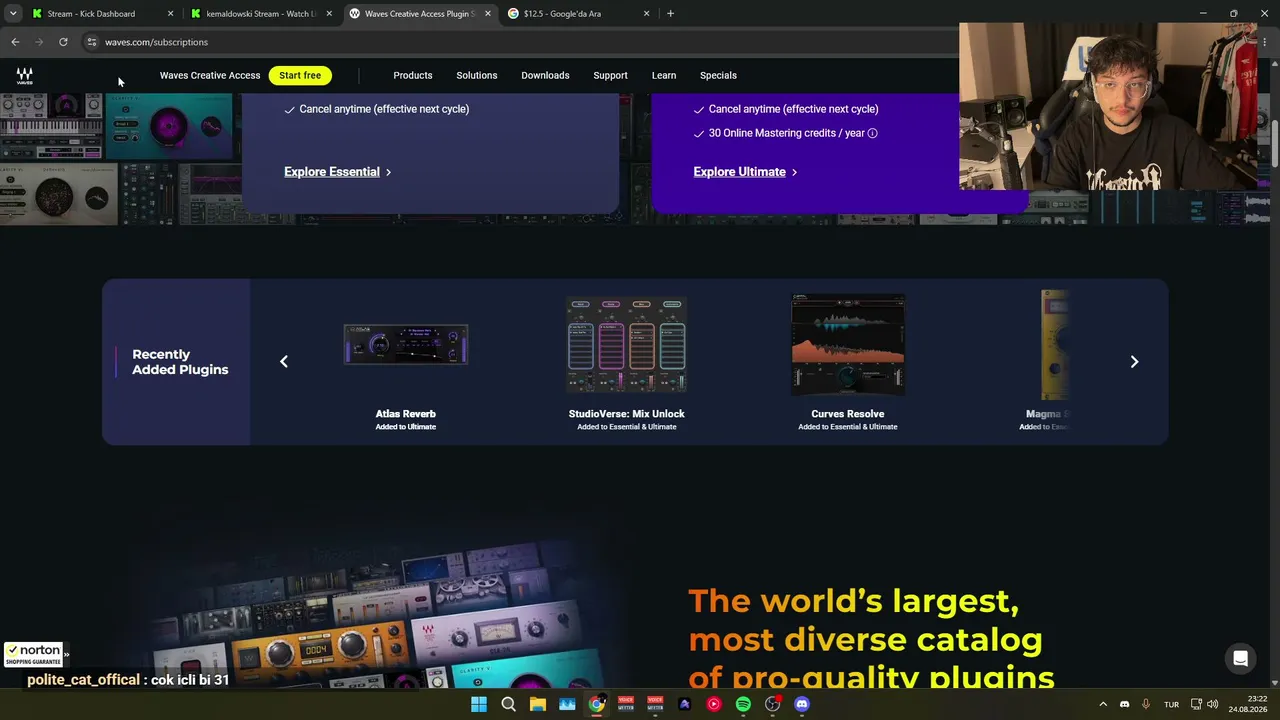Screen dimensions: 1280x720
Task: Click the Explore Essential link
Action: pyautogui.click(x=337, y=172)
